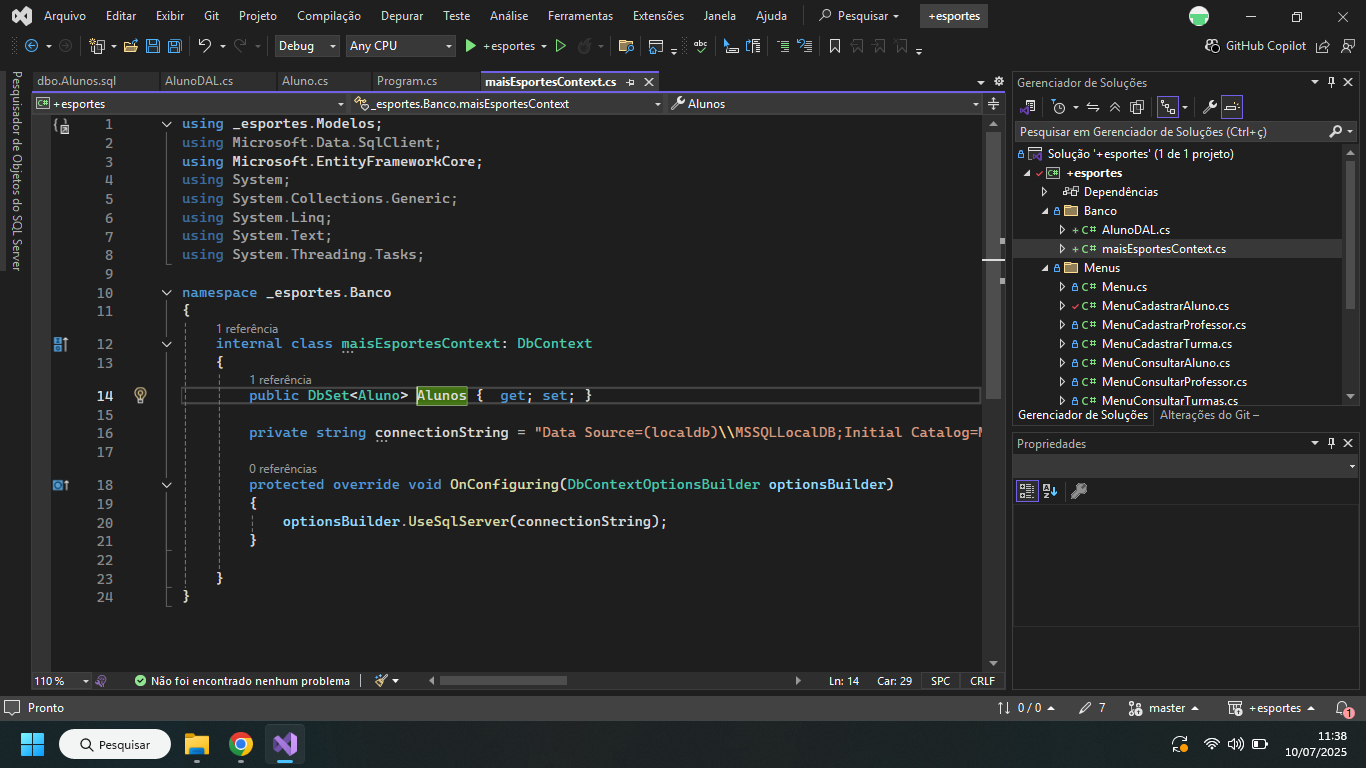
Task: Open Google Chrome from the taskbar
Action: coord(241,744)
